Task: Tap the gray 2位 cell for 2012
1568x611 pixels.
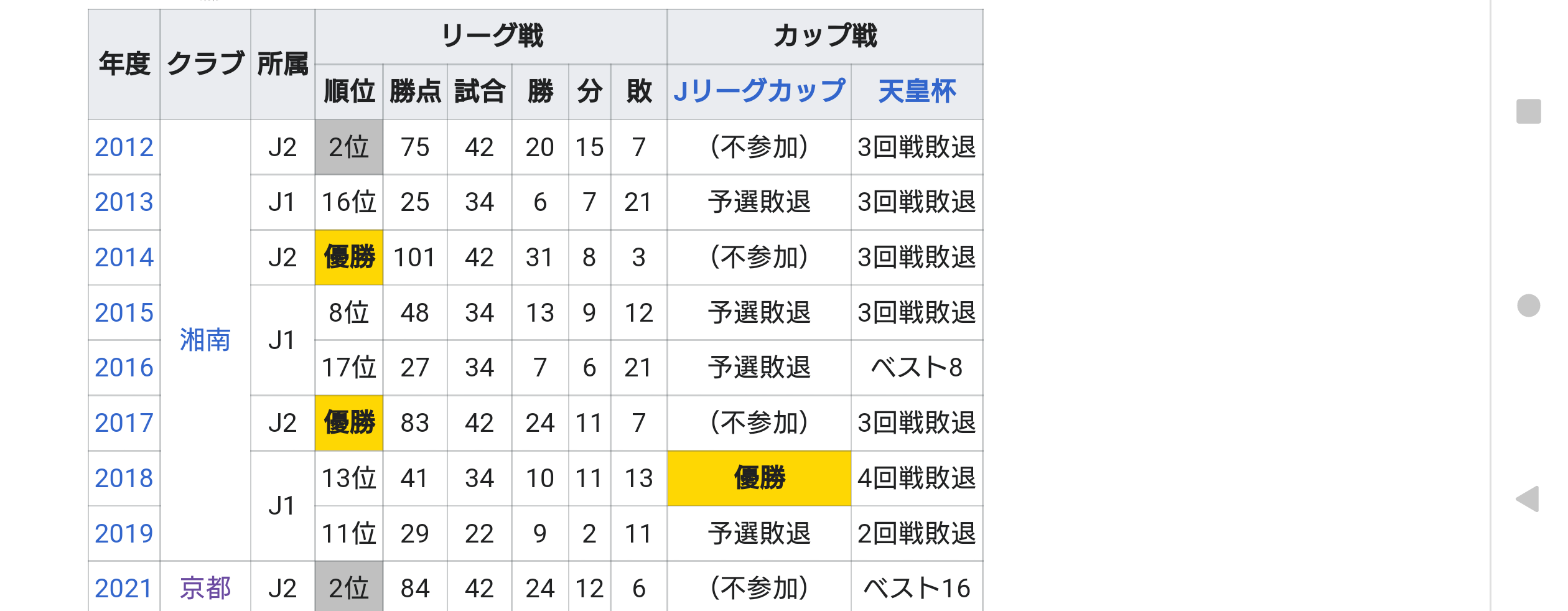Action: point(349,147)
